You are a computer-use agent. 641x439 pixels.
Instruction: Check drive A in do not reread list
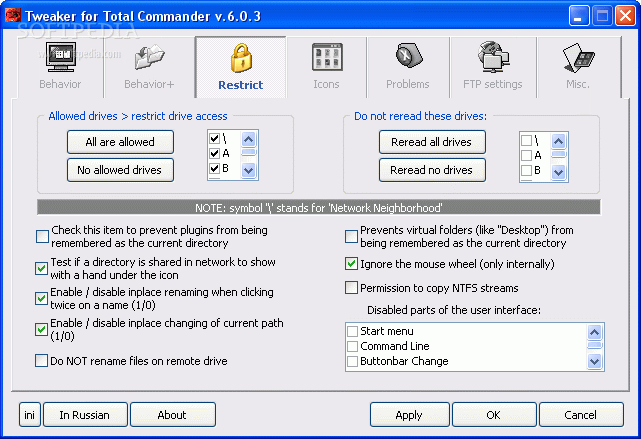(526, 155)
